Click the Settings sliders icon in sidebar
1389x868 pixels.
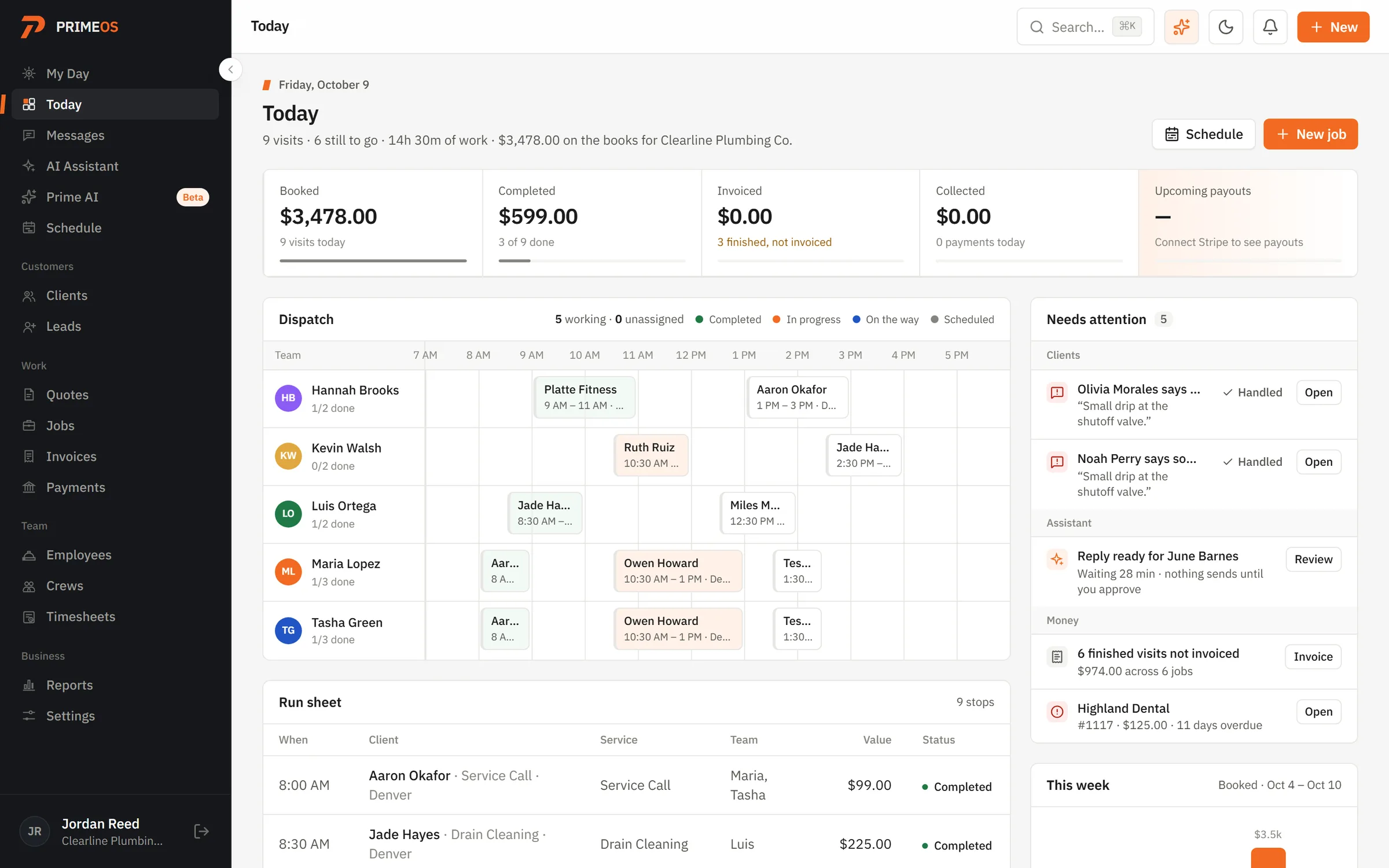(x=29, y=716)
